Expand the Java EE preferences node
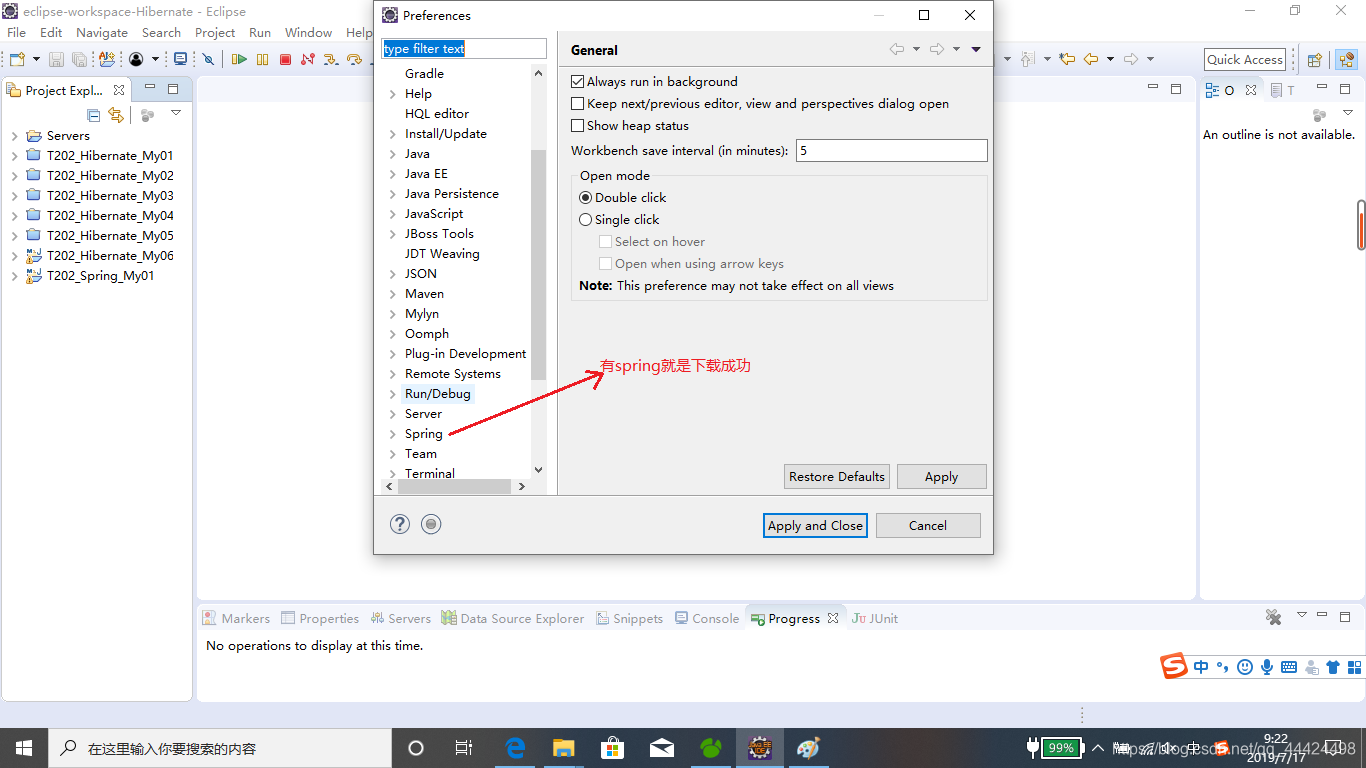The image size is (1366, 768). coord(393,174)
